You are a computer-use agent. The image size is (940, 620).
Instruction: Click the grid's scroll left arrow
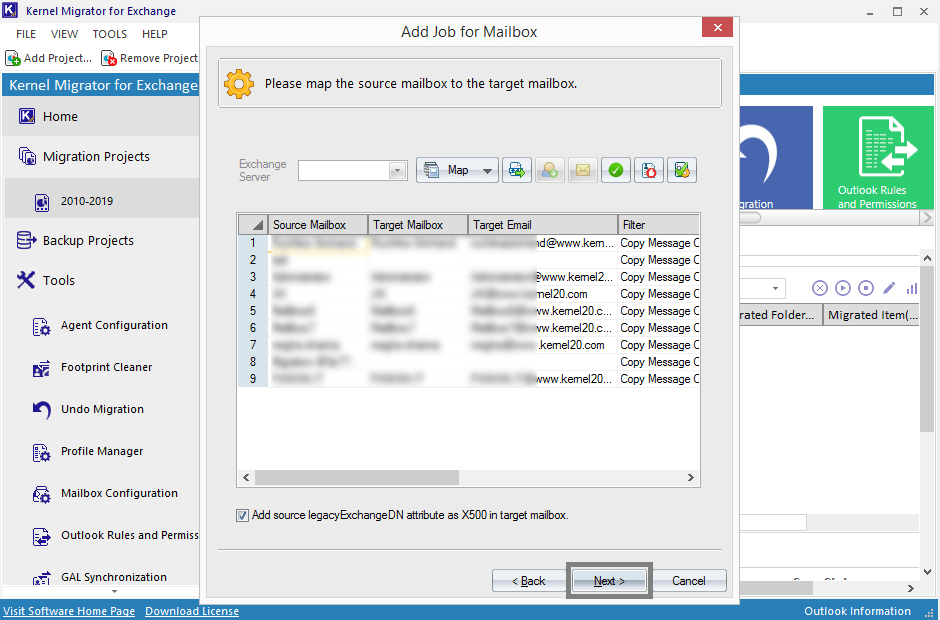(x=246, y=477)
